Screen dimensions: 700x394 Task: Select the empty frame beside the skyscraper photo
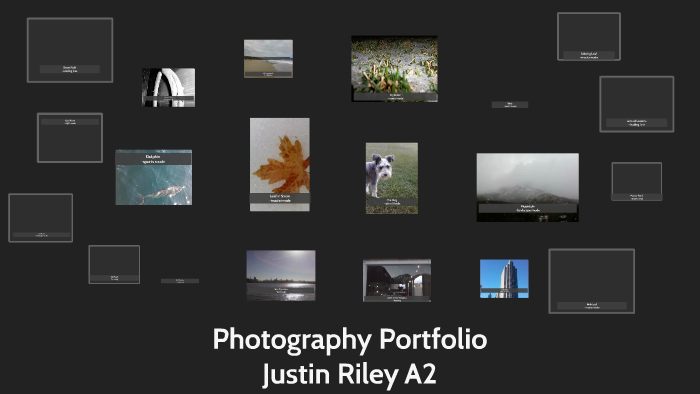(592, 281)
